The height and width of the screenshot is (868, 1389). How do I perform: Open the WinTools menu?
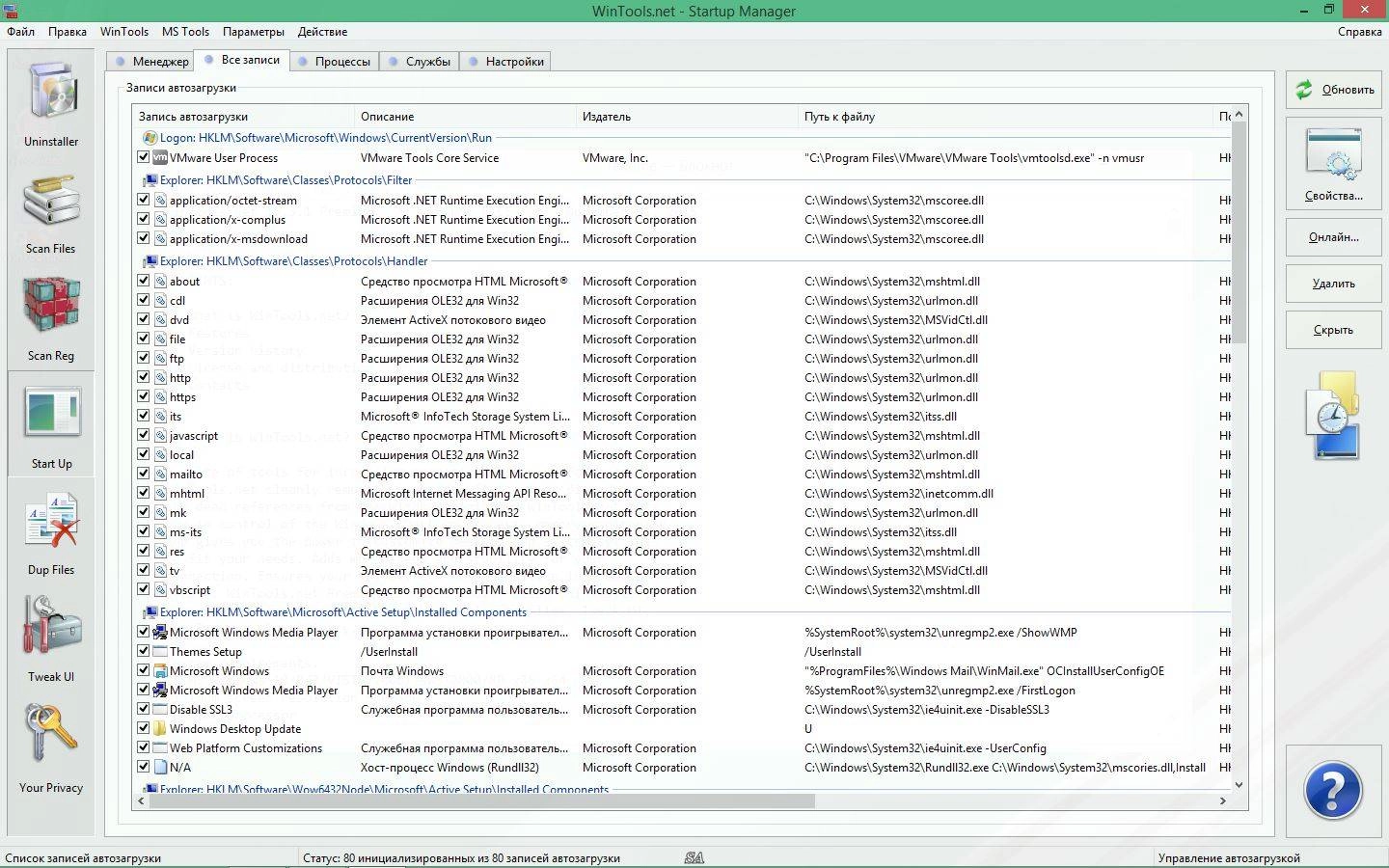click(124, 32)
